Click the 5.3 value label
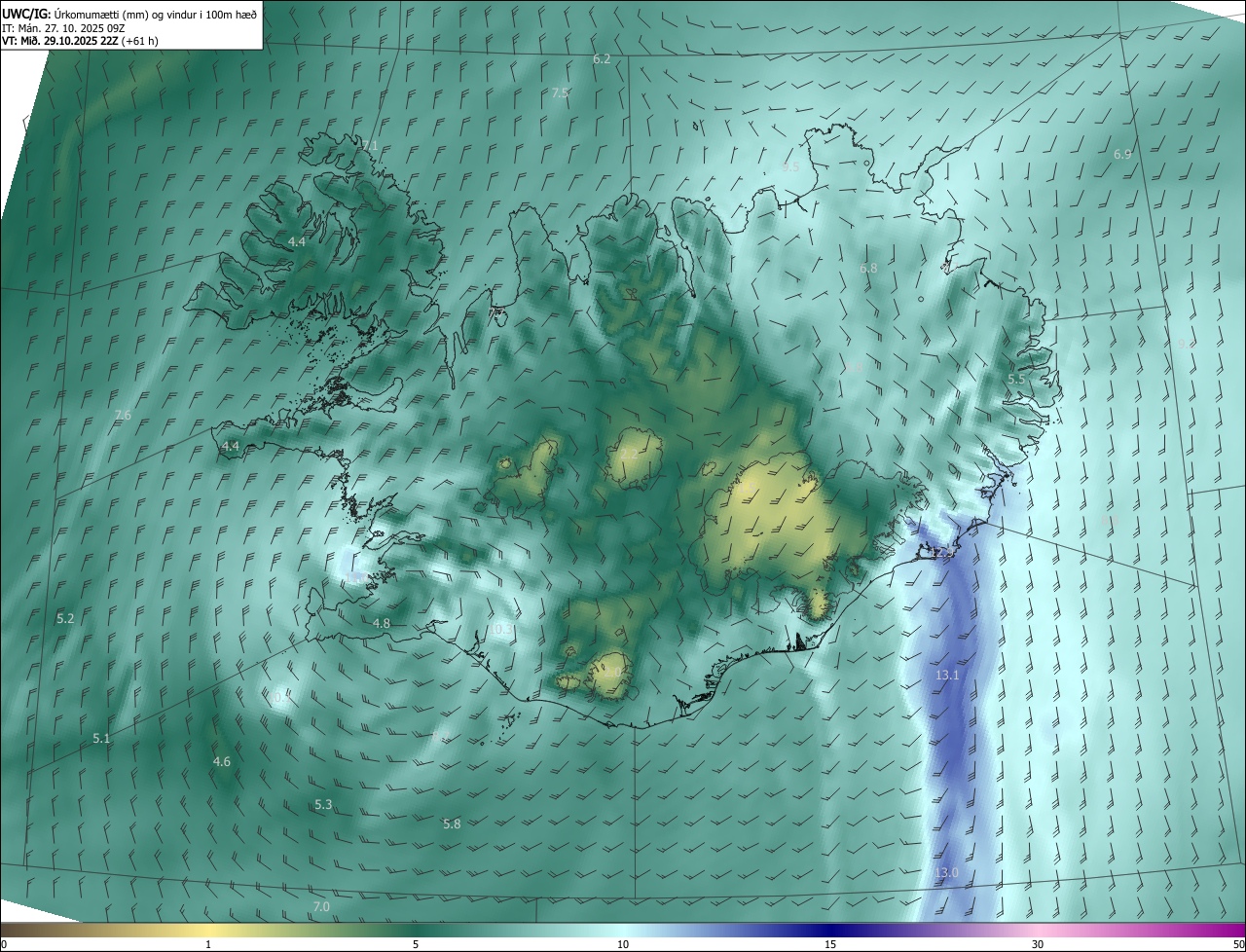This screenshot has height=952, width=1246. coord(323,805)
